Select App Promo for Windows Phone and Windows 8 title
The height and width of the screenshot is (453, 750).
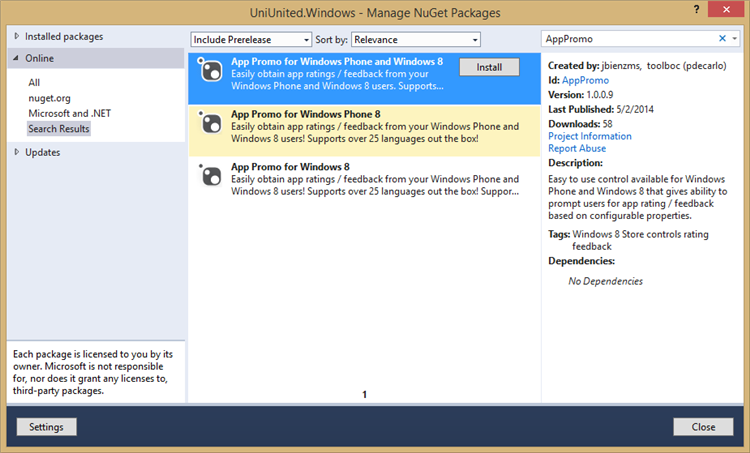click(337, 61)
